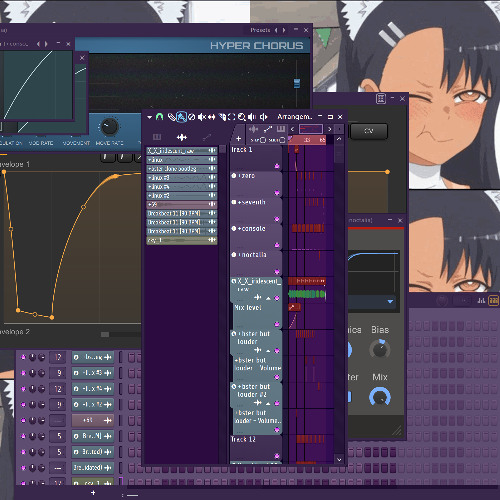Mute first channel rack row via its LED
The image size is (500, 500).
tap(23, 357)
